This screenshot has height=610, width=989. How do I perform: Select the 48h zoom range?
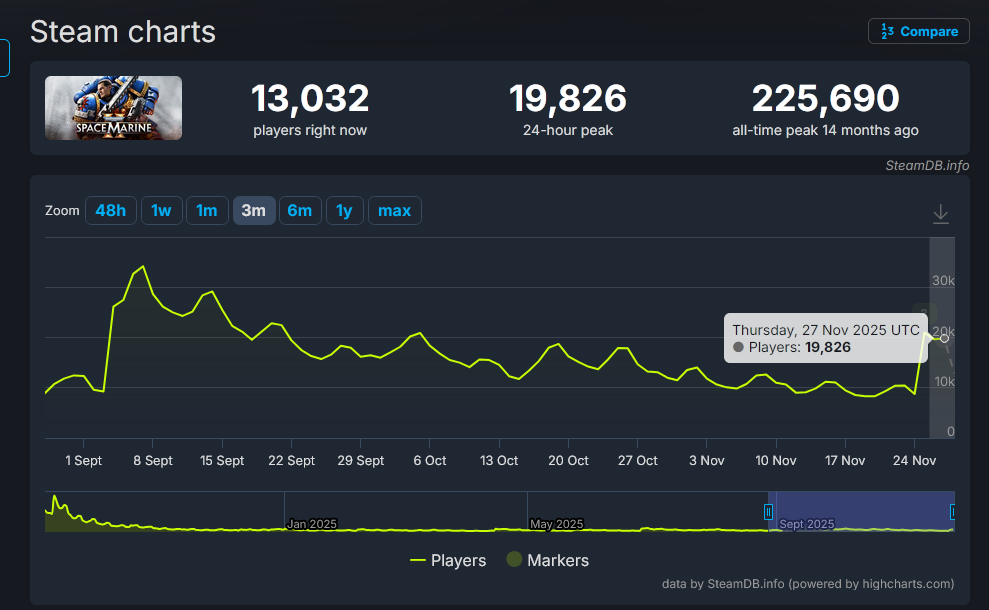coord(110,211)
